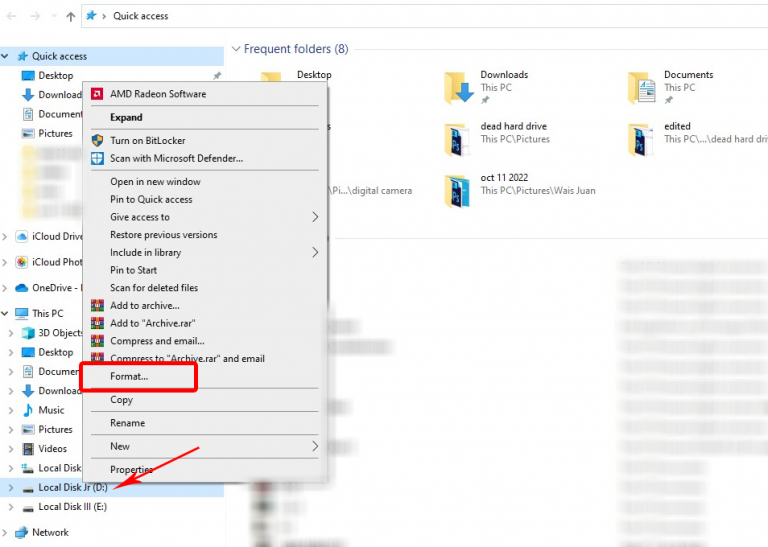This screenshot has height=547, width=768.
Task: Click the Forward arrow navigation button
Action: click(x=35, y=16)
